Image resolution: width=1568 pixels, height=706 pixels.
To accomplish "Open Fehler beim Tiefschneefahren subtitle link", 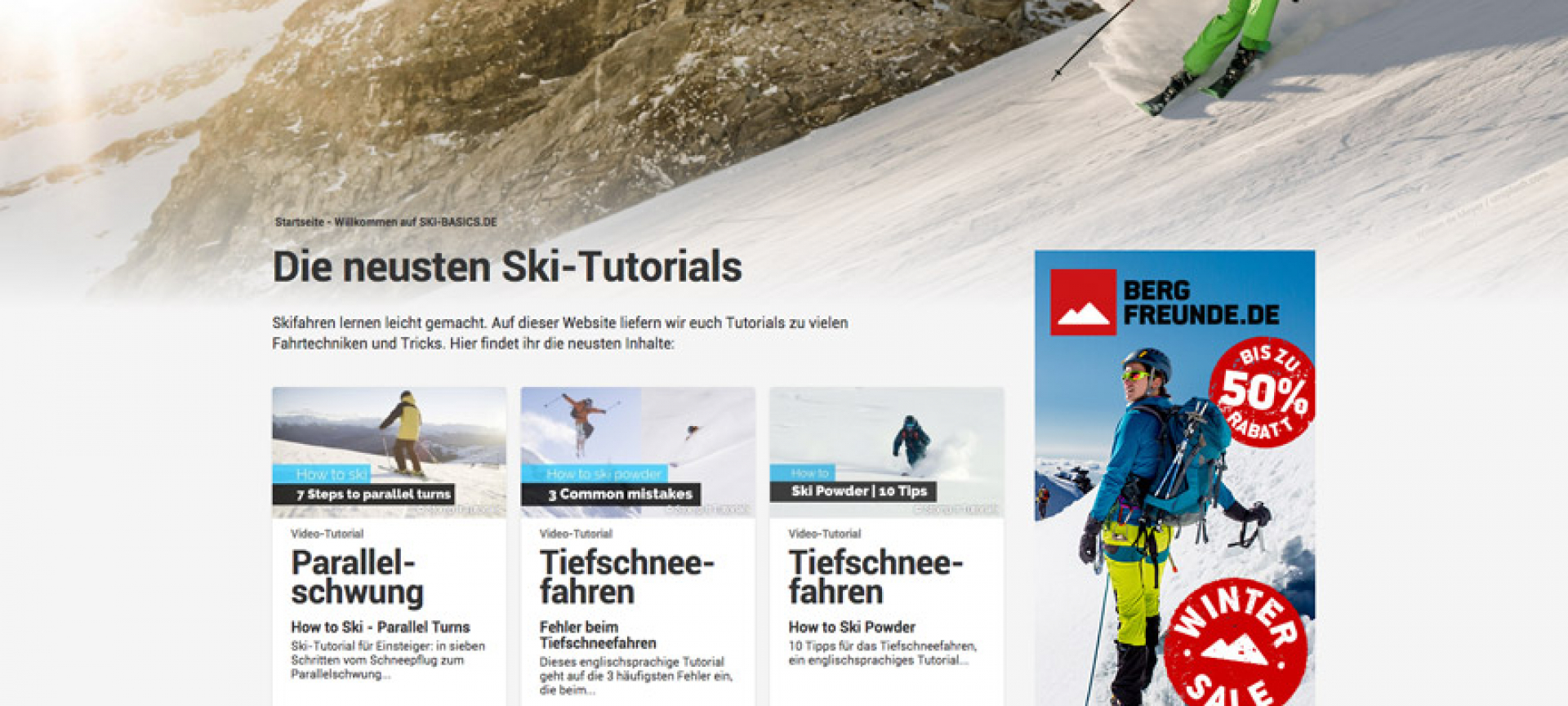I will [x=598, y=635].
